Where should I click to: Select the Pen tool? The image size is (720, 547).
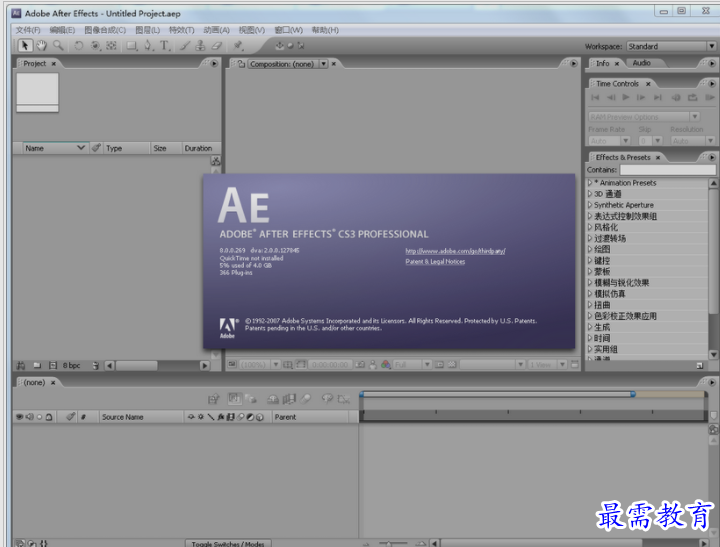pyautogui.click(x=148, y=45)
